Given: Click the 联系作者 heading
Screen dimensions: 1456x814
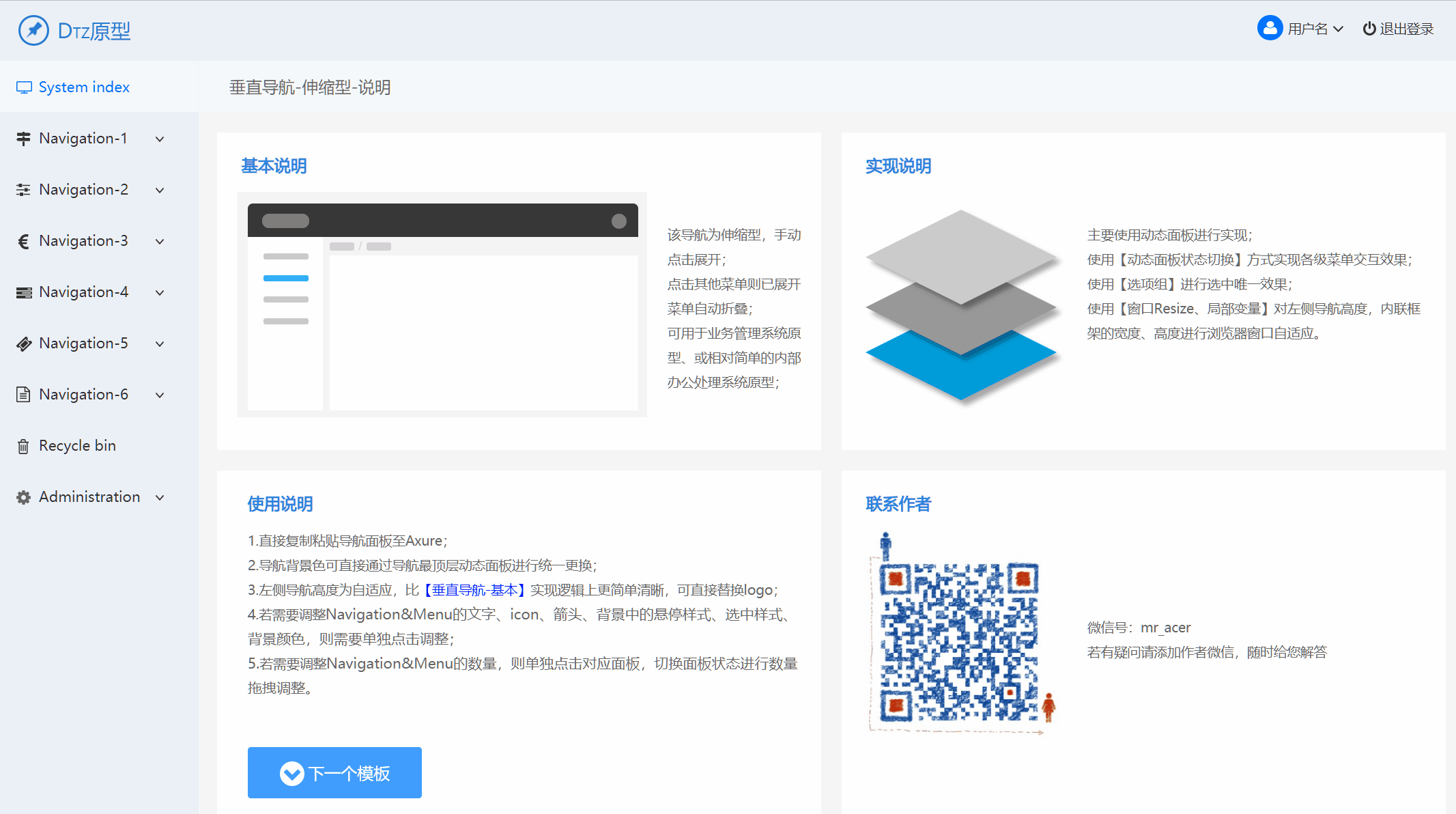Looking at the screenshot, I should (898, 504).
